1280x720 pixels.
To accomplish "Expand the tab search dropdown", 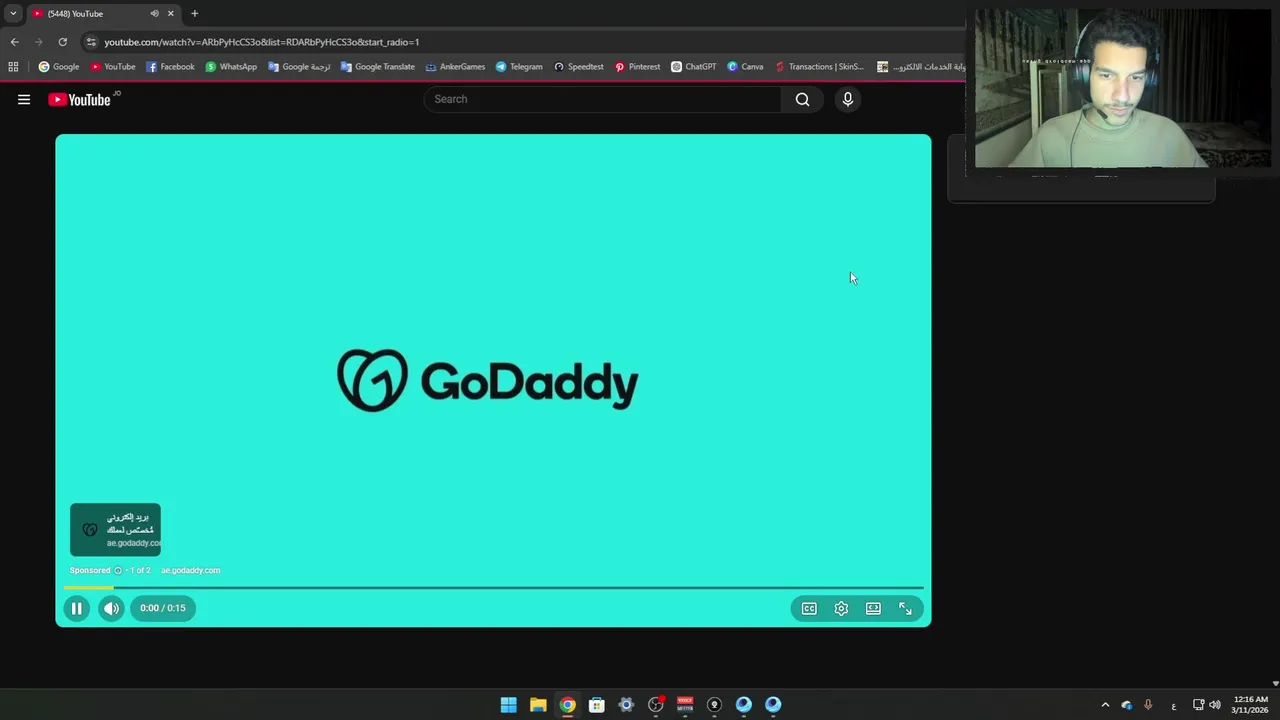I will tap(13, 14).
